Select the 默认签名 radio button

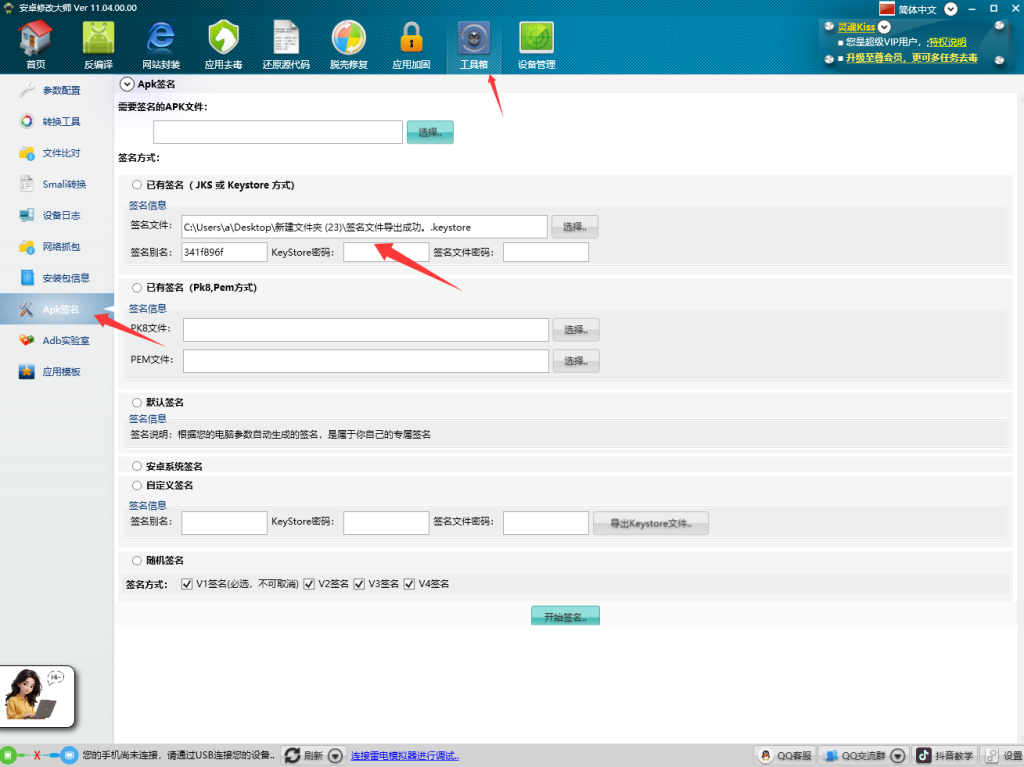click(x=137, y=403)
